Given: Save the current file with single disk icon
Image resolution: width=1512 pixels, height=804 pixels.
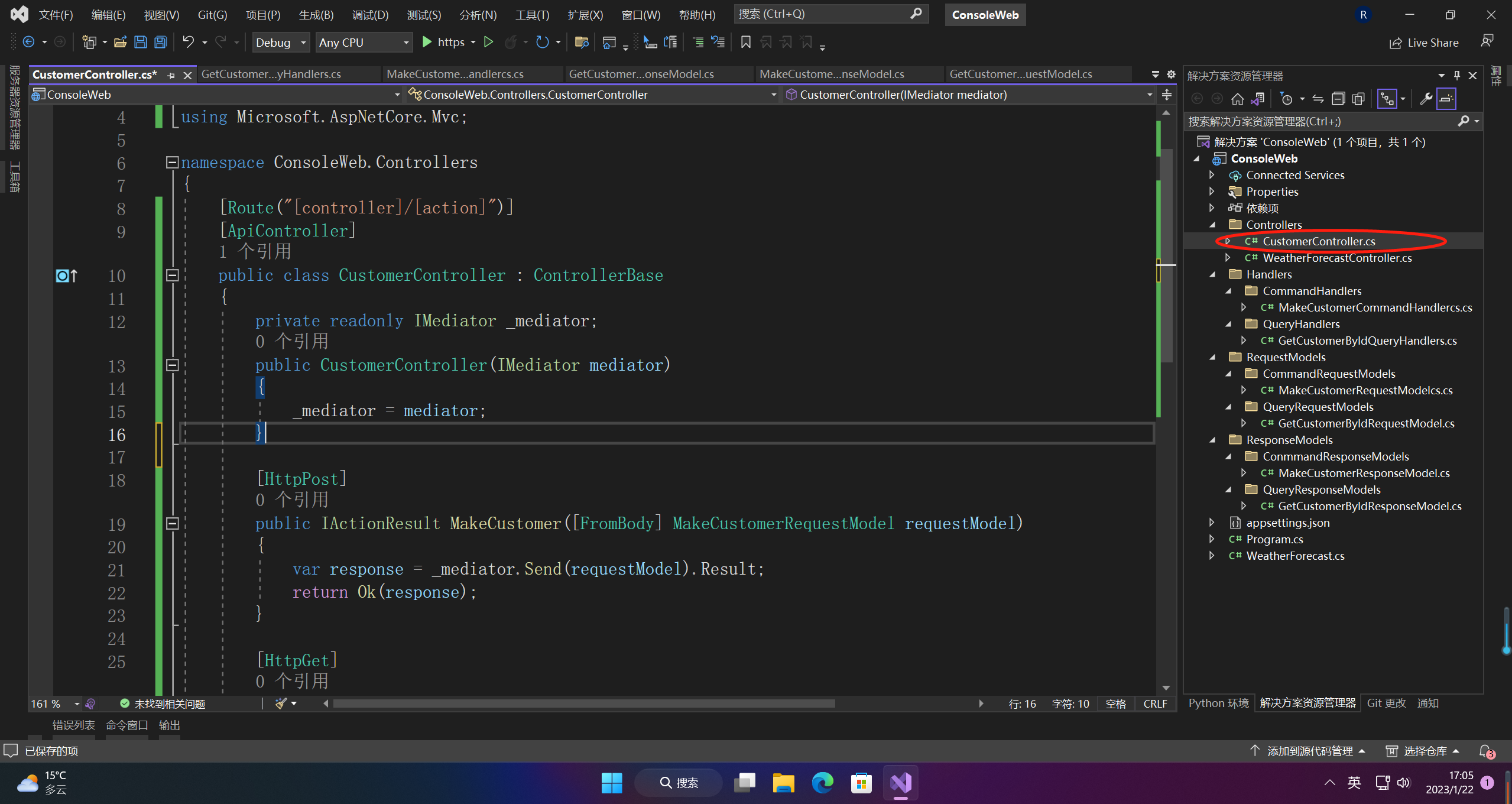Looking at the screenshot, I should [x=141, y=42].
